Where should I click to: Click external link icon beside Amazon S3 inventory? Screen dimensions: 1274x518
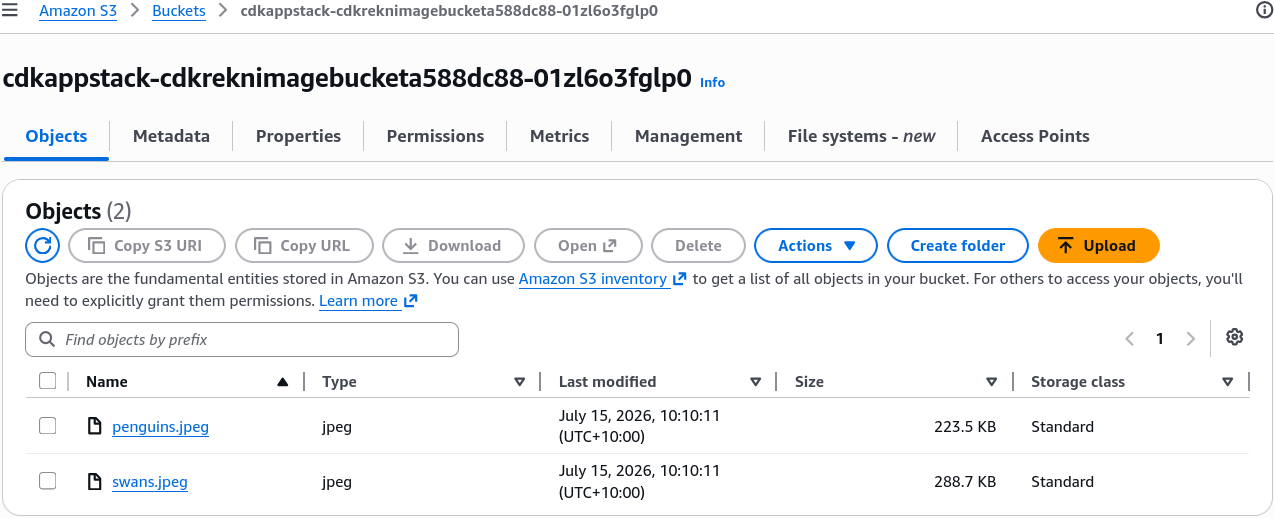(680, 279)
